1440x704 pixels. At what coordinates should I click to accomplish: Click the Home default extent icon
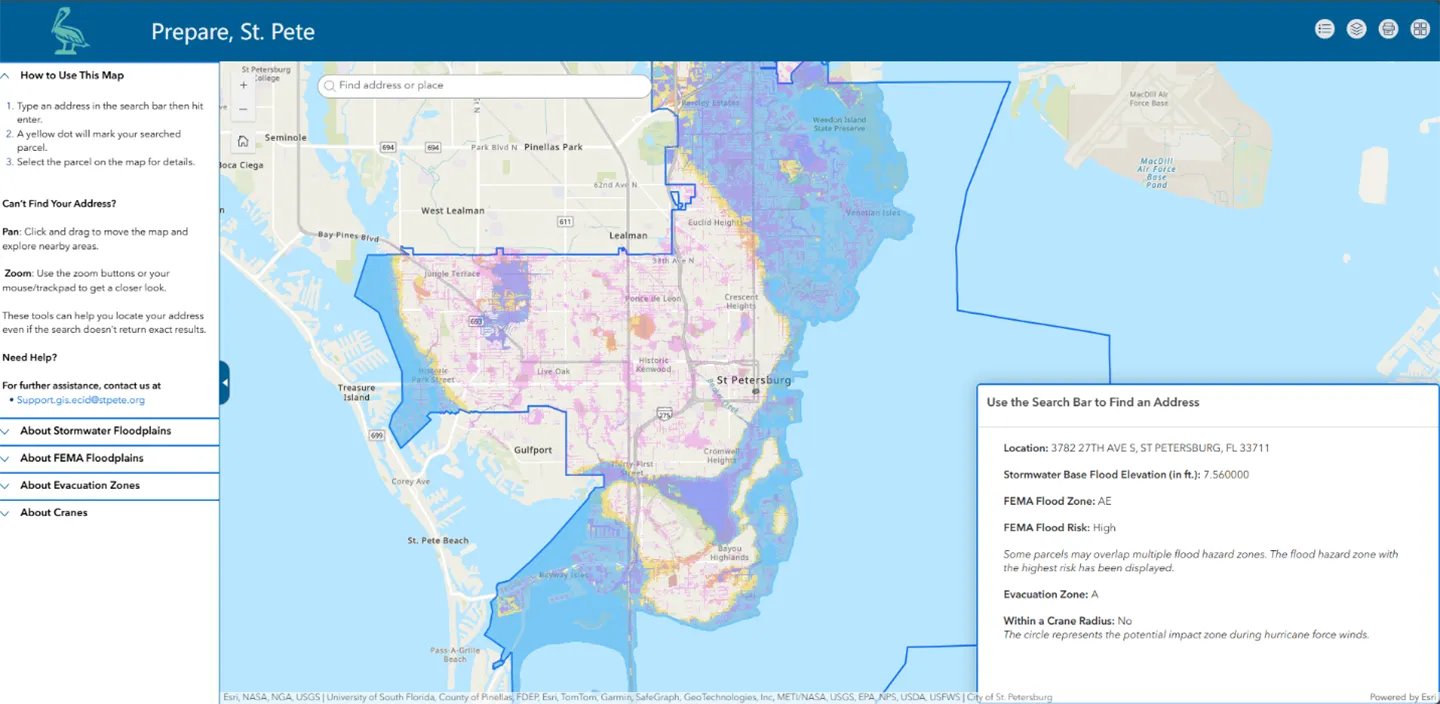click(x=242, y=141)
